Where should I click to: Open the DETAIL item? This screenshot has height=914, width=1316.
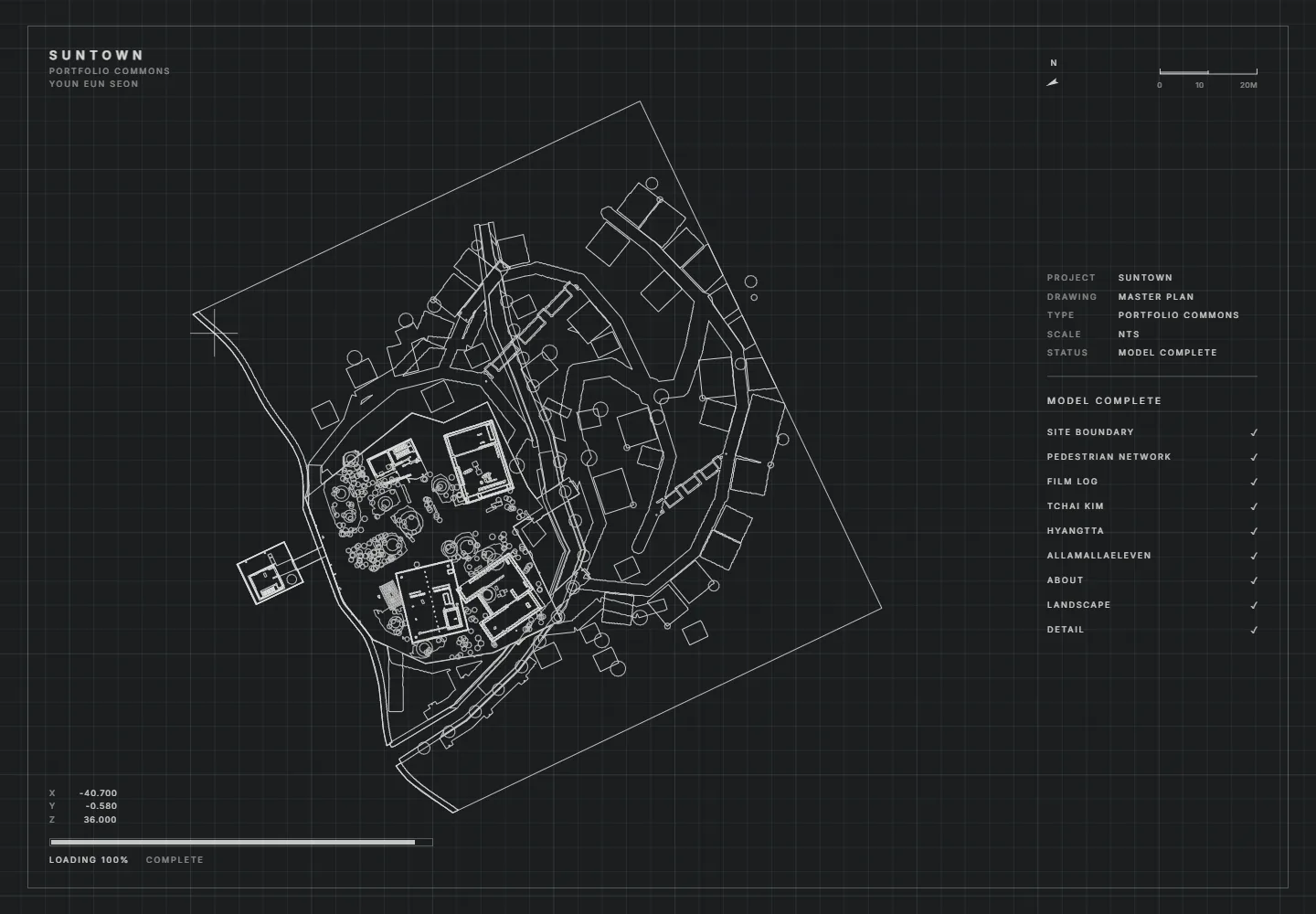tap(1066, 630)
